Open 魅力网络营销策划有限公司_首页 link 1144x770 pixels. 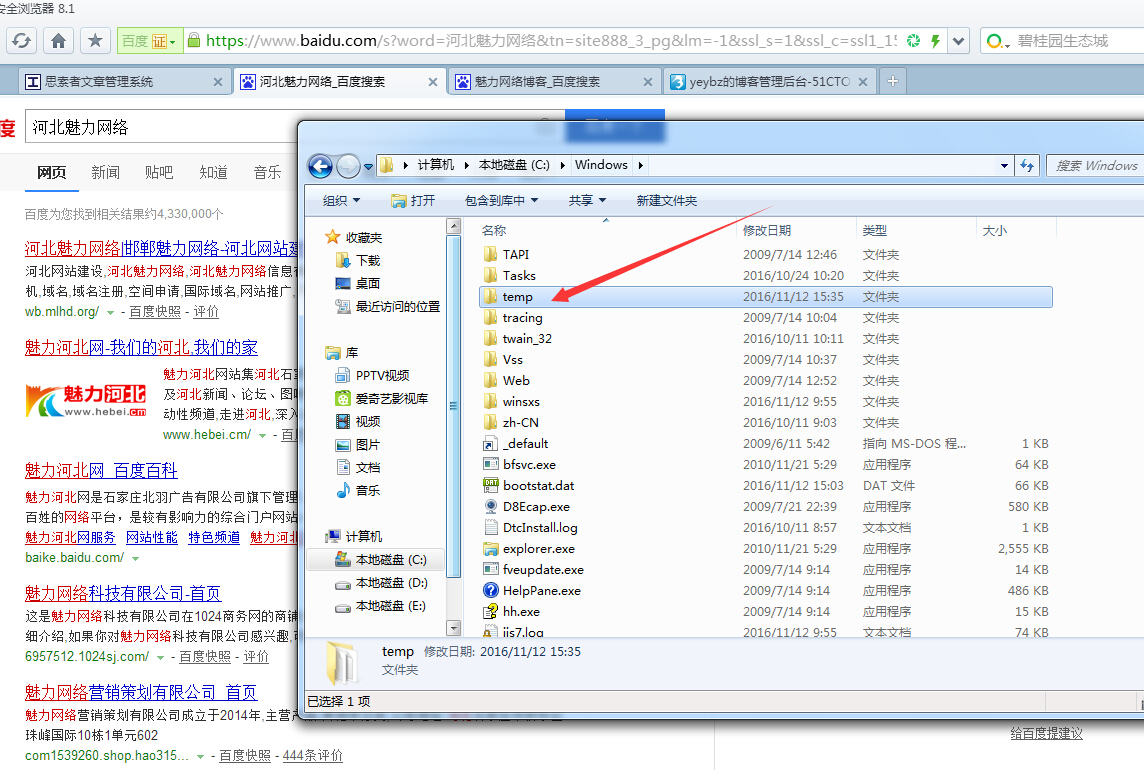(141, 692)
